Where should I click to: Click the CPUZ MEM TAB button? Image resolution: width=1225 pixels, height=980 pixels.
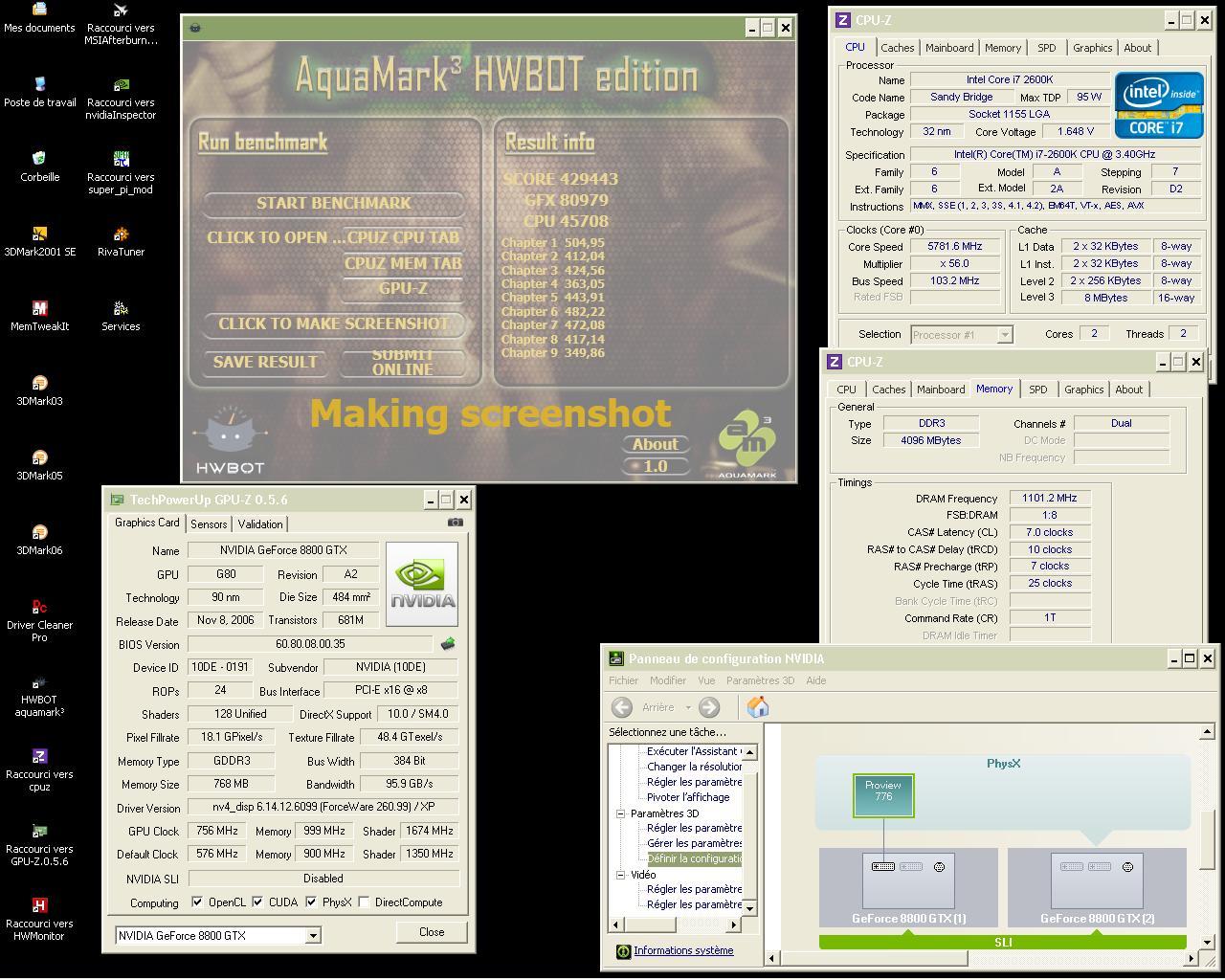(403, 263)
